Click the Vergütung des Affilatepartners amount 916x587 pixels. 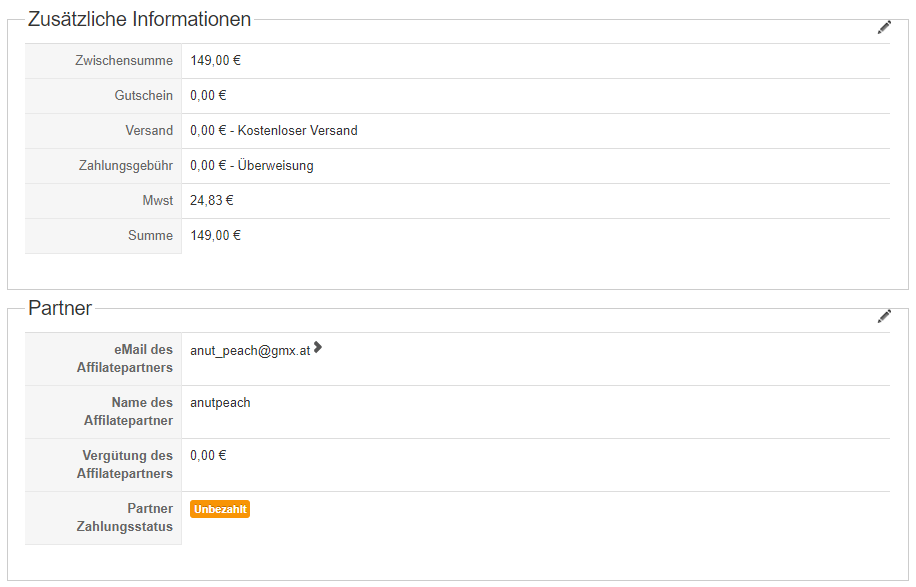pyautogui.click(x=208, y=456)
